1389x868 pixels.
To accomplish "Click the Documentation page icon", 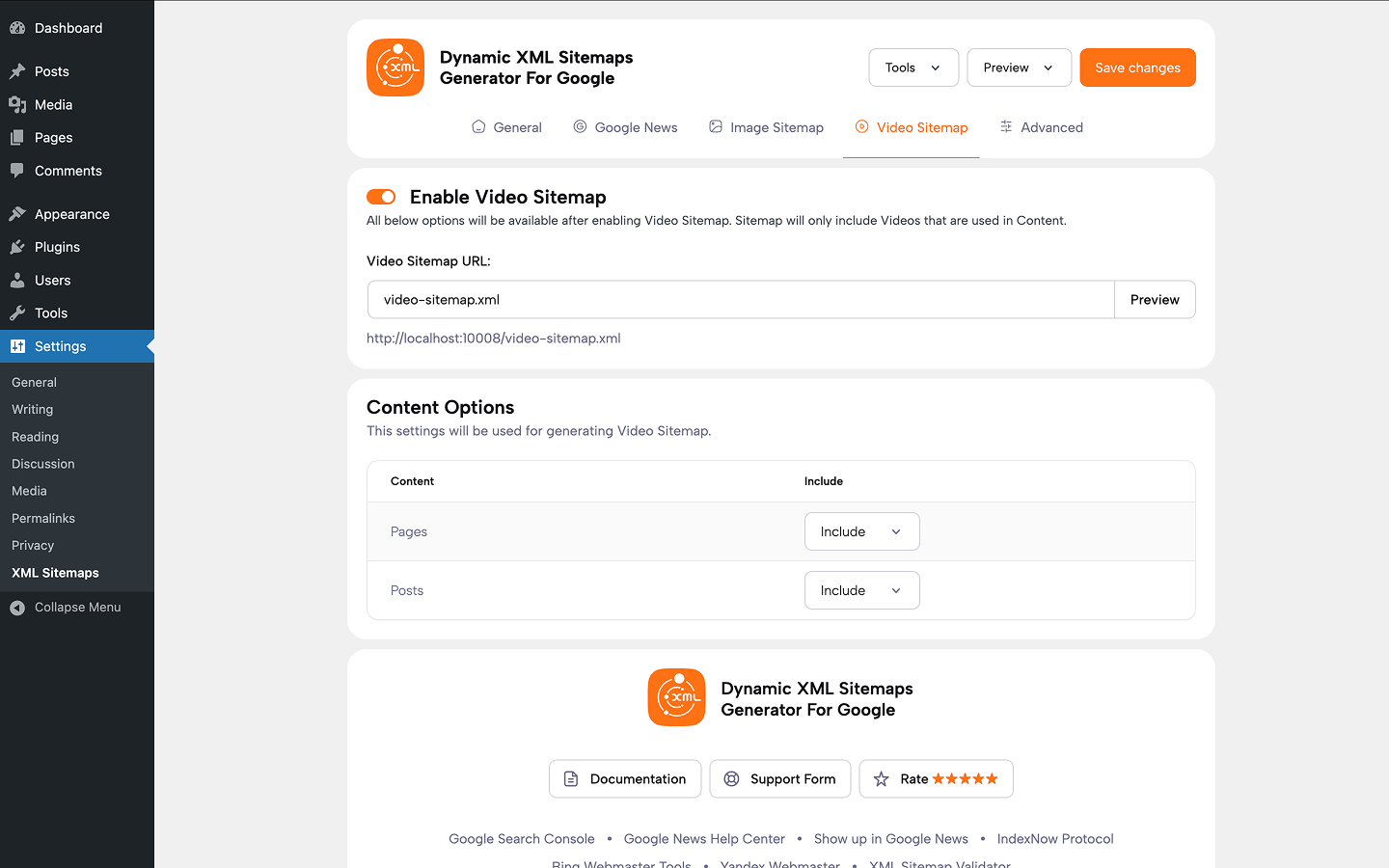I will coord(572,778).
